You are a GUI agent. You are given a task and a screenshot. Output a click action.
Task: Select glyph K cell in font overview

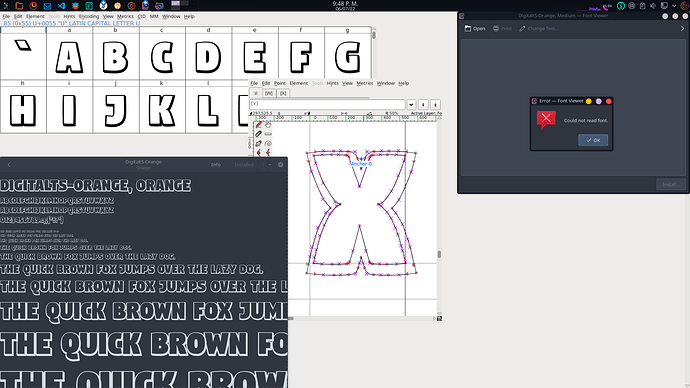pos(162,110)
